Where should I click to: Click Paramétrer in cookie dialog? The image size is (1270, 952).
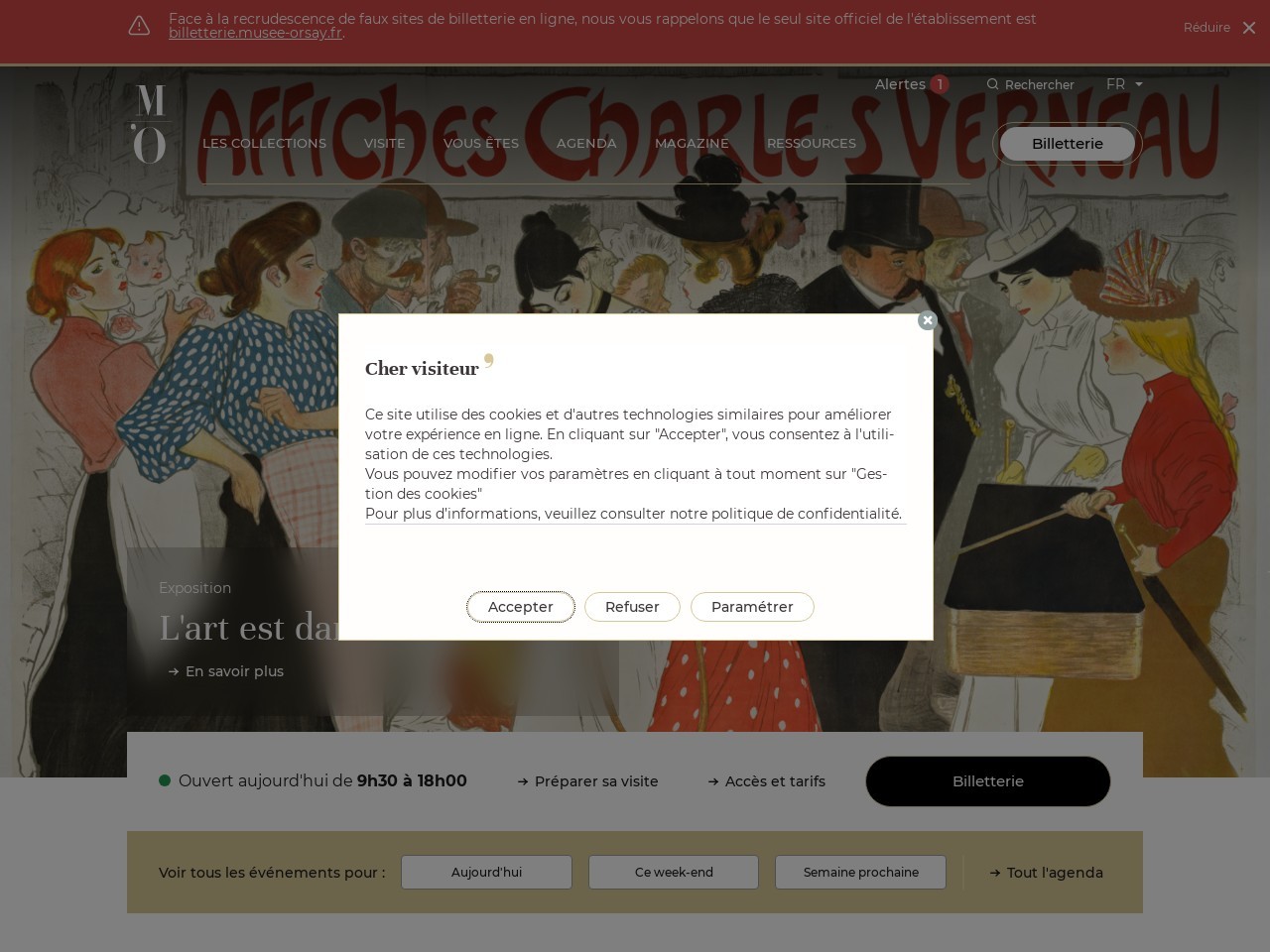752,607
